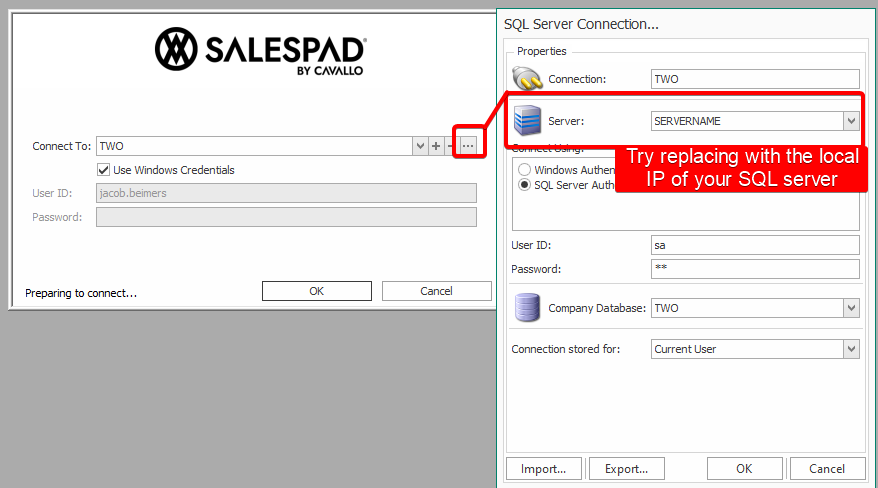Add a new connection with the plus icon
Viewport: 878px width, 488px height.
pyautogui.click(x=436, y=146)
